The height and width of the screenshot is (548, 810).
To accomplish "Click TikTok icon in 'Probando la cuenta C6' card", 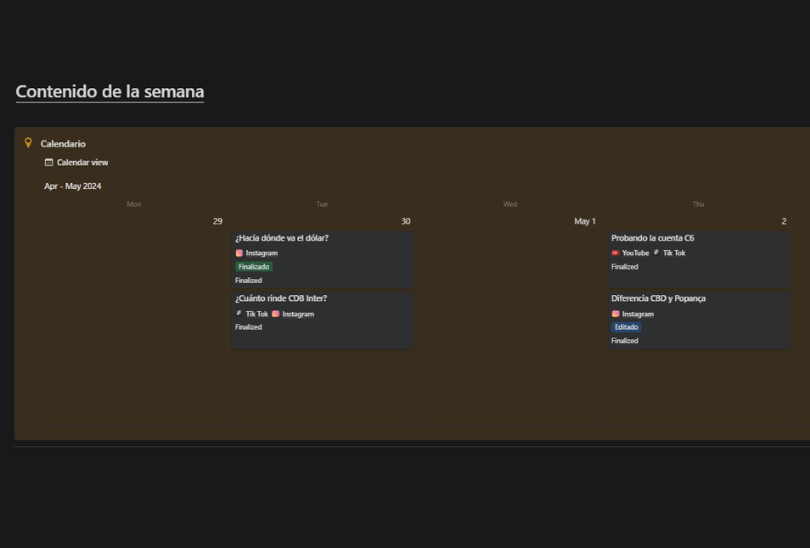I will click(656, 253).
